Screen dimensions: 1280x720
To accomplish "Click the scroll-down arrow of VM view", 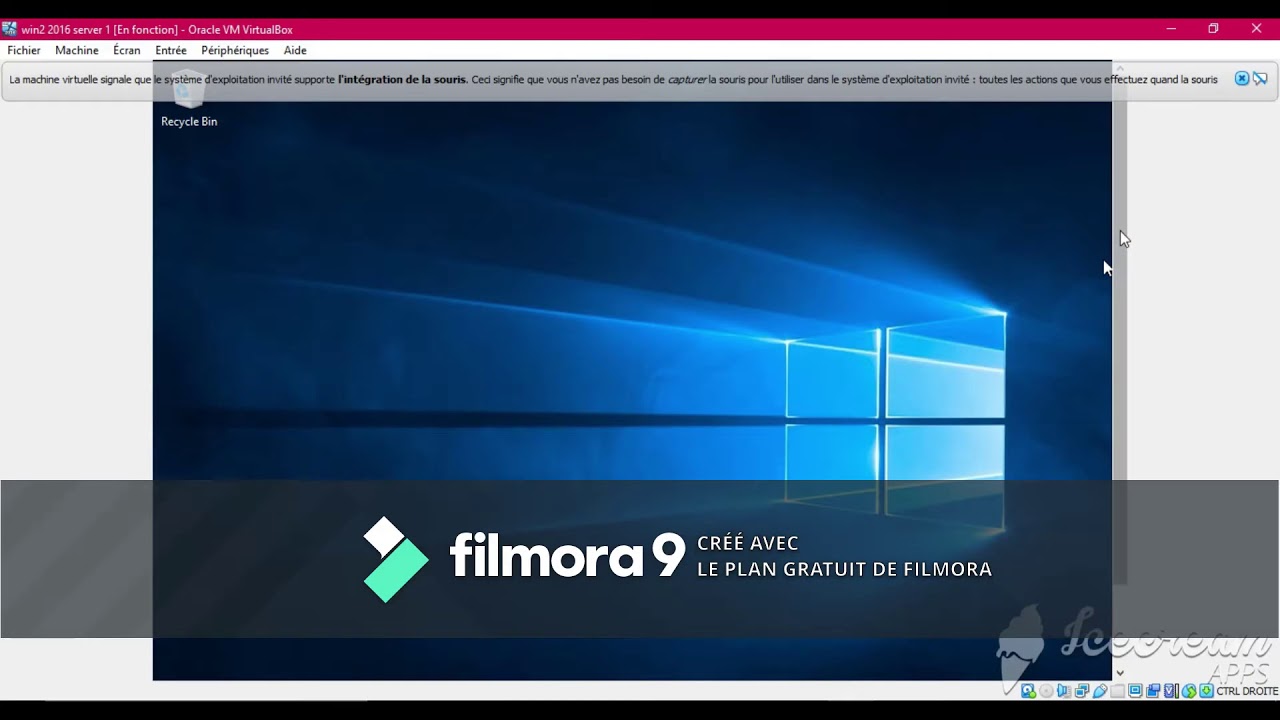I will [x=1120, y=673].
